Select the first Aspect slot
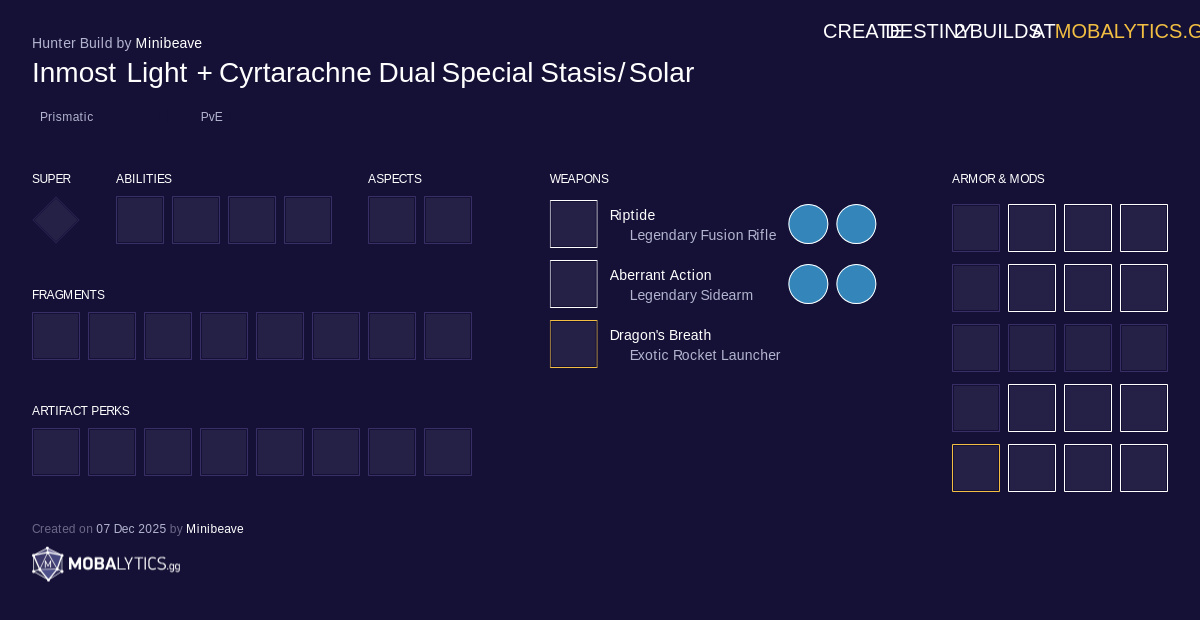1200x620 pixels. coord(392,220)
